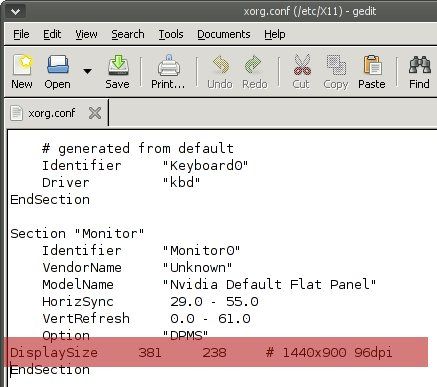Click the EndSection line after Driver "kbd"
The height and width of the screenshot is (387, 437).
coord(50,199)
